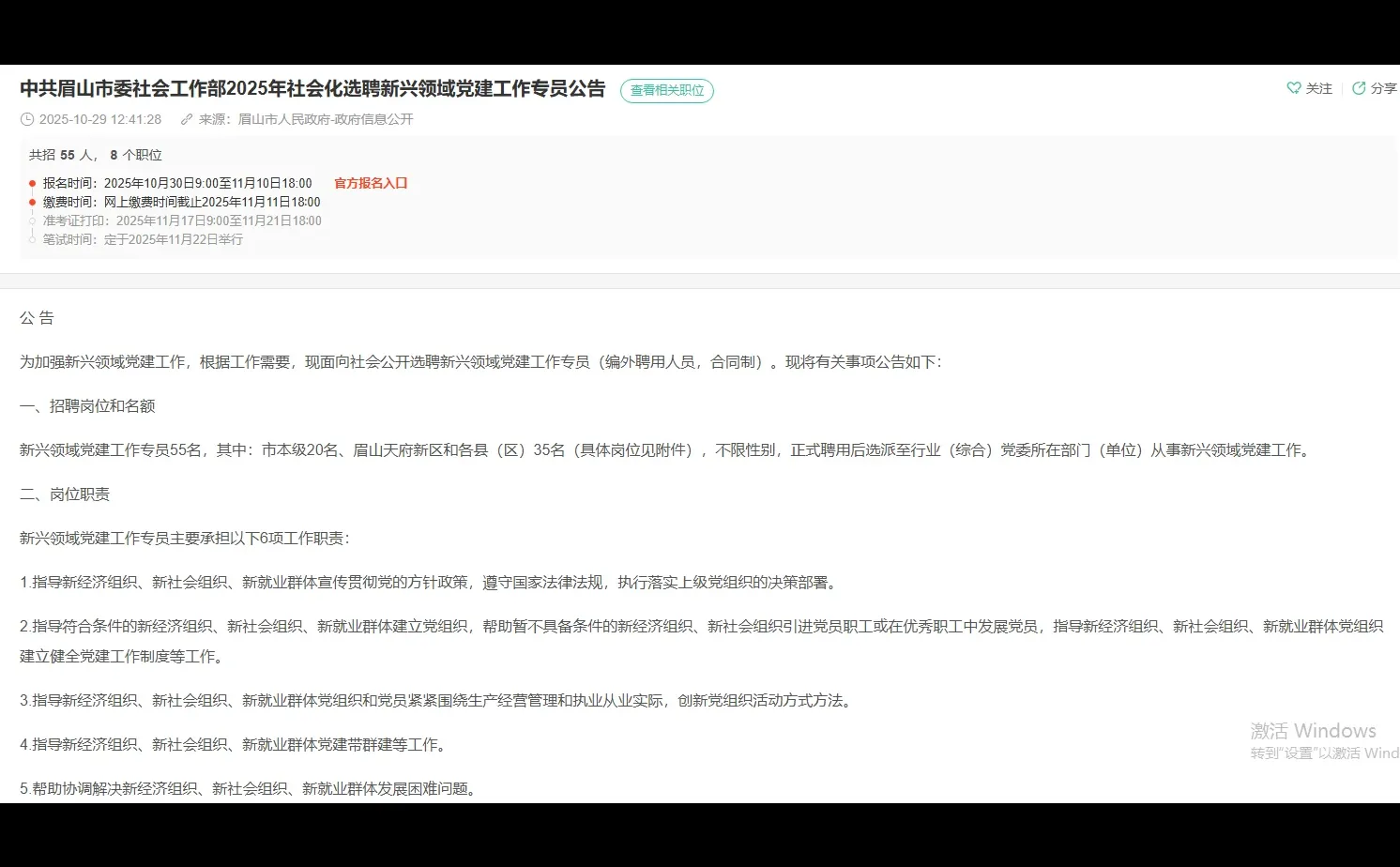Viewport: 1400px width, 867px height.
Task: Click the chain link icon before 来源
Action: [x=186, y=119]
